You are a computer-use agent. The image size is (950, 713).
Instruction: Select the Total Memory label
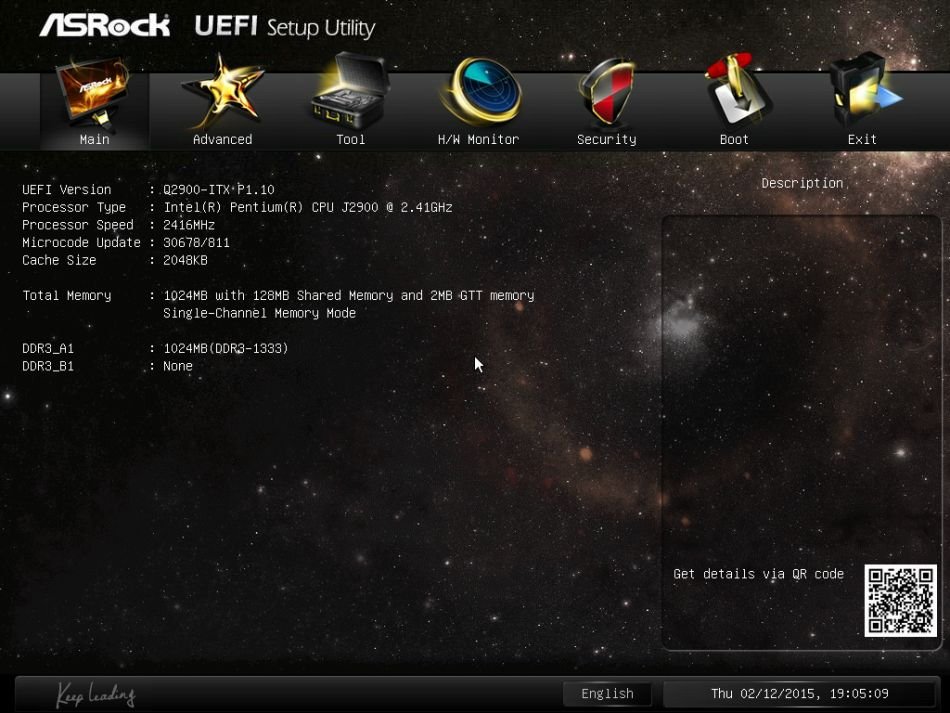67,296
